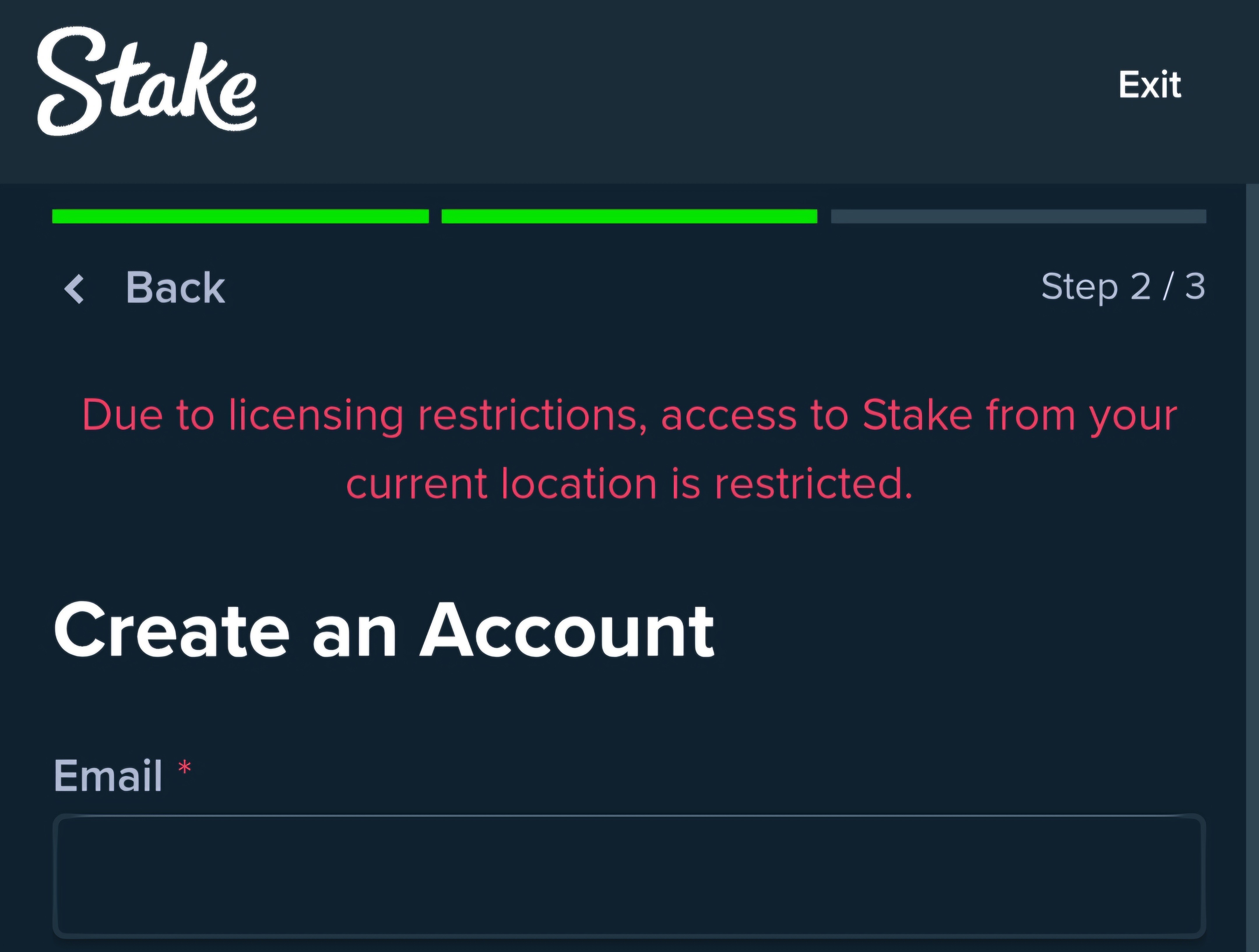Screen dimensions: 1259x952
Task: Click the red required asterisk beside Email
Action: (x=184, y=768)
